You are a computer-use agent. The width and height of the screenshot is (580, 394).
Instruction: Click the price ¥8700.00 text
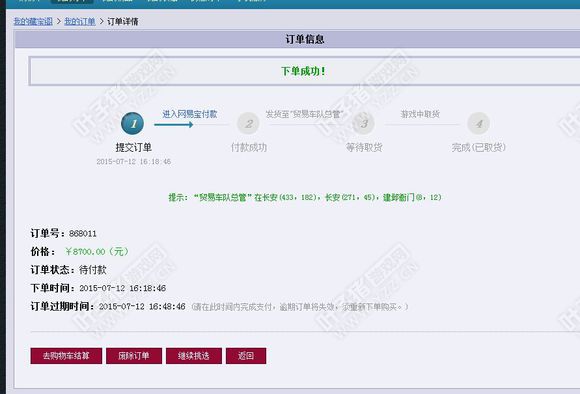[x=97, y=252]
